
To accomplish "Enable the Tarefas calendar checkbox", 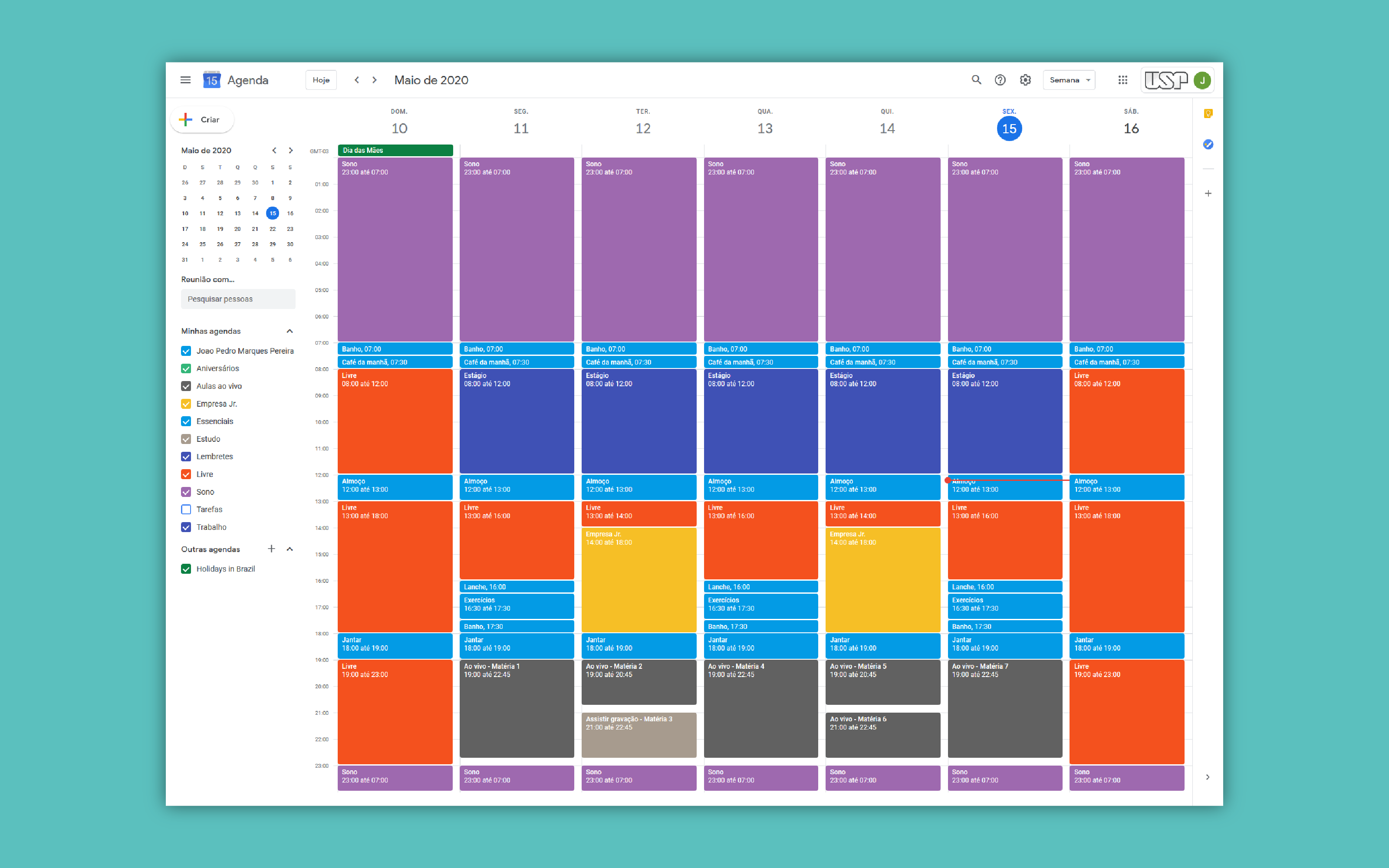I will coord(186,509).
